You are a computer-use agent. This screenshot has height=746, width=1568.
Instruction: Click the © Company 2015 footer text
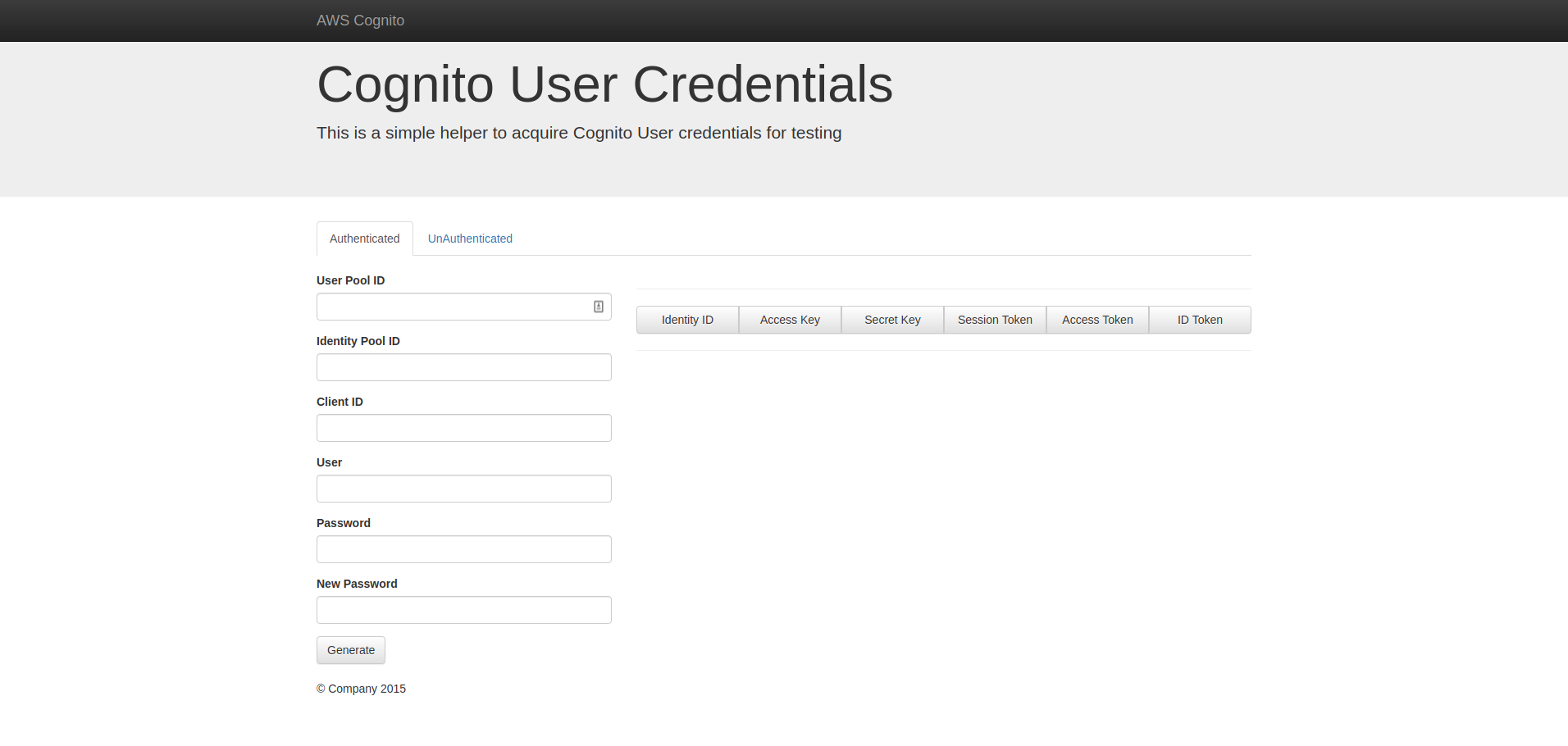click(361, 689)
